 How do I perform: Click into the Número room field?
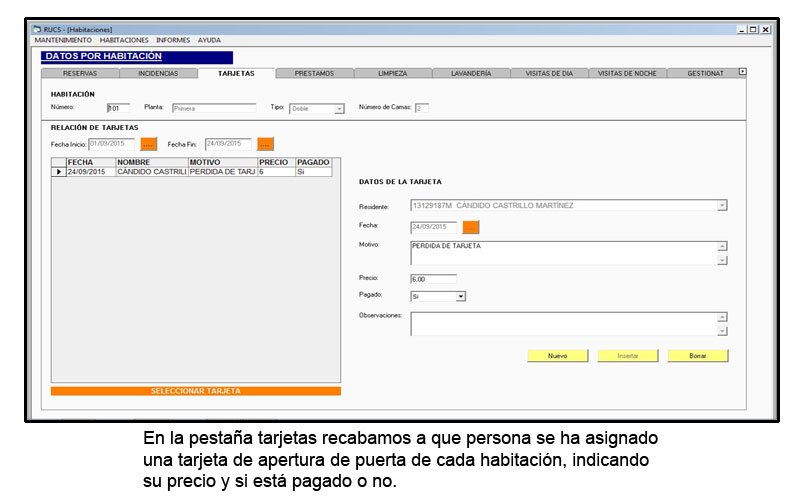click(118, 108)
